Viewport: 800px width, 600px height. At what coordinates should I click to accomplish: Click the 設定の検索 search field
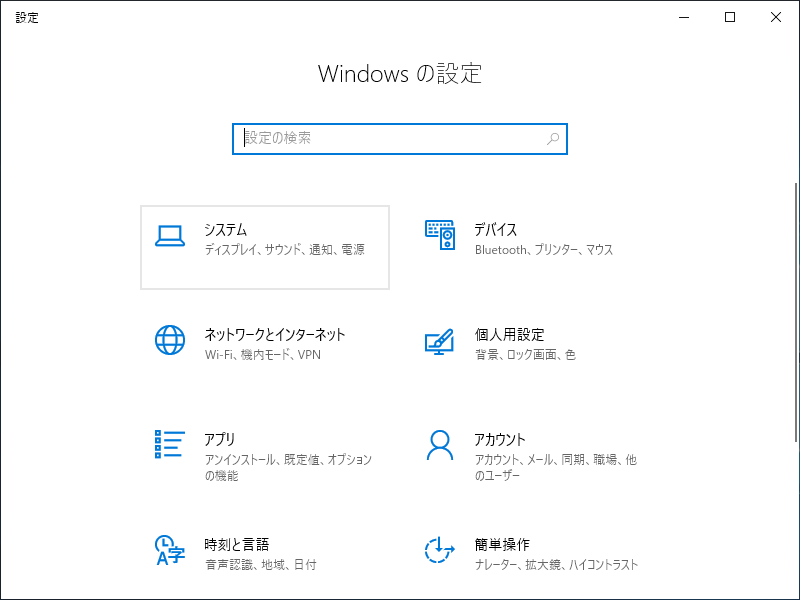pos(400,139)
